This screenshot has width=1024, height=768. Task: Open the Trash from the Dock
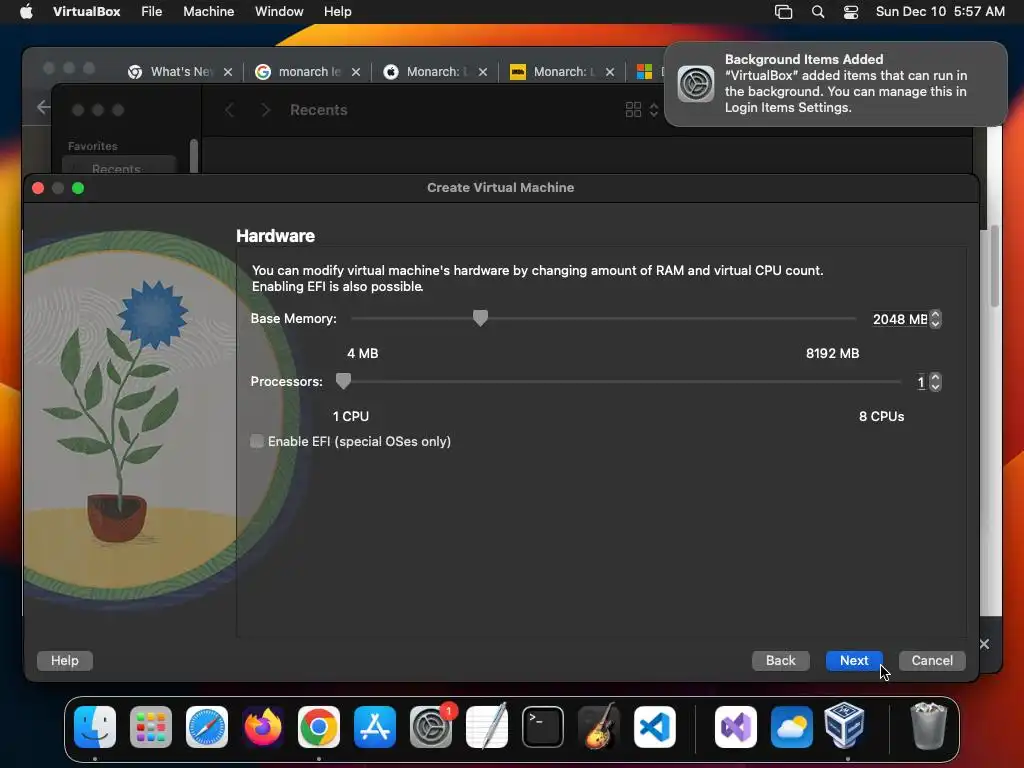928,726
